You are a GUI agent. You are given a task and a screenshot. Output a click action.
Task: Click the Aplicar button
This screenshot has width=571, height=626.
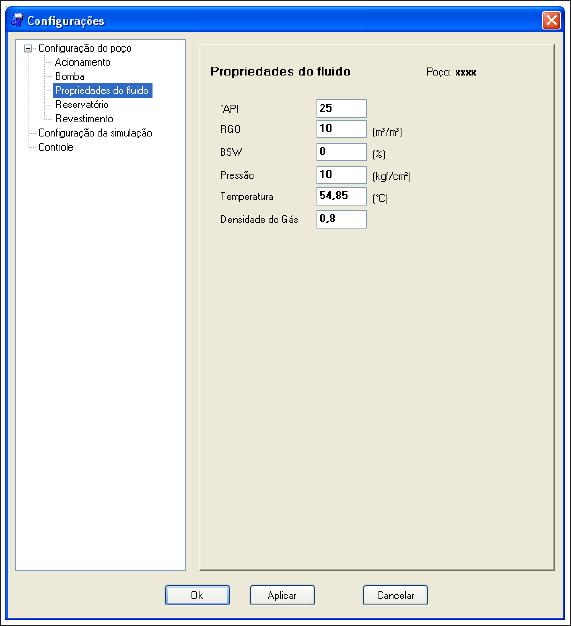tap(282, 595)
